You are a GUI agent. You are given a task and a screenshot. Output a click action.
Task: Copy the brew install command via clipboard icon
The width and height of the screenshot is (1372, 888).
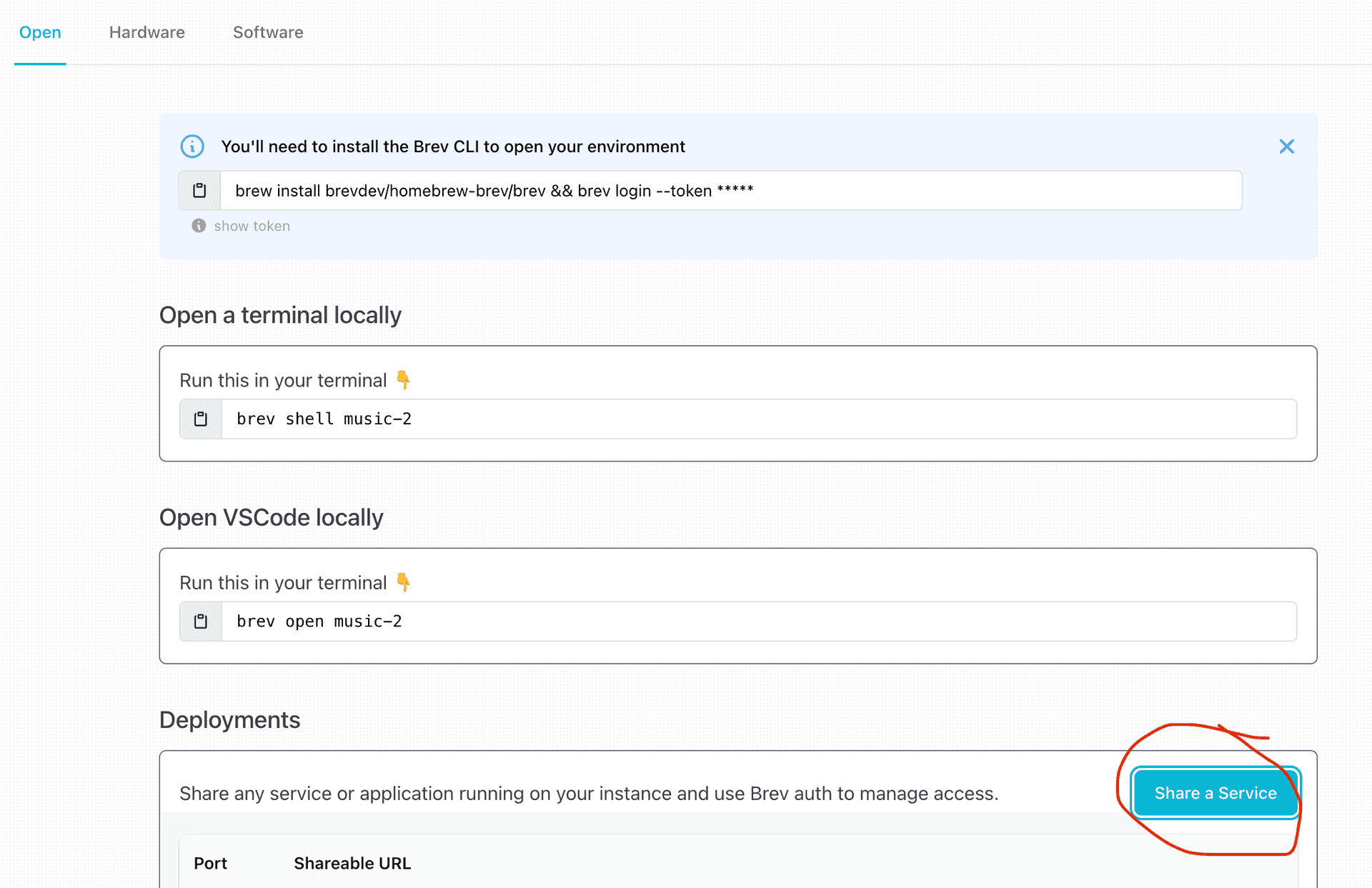[200, 191]
